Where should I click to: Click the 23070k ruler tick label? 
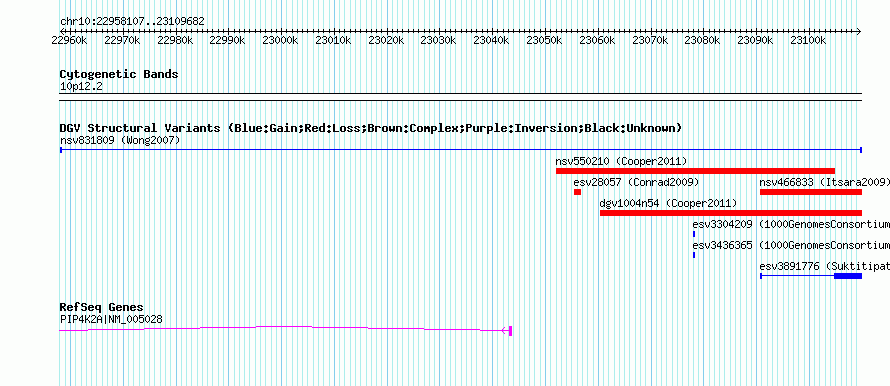point(650,40)
